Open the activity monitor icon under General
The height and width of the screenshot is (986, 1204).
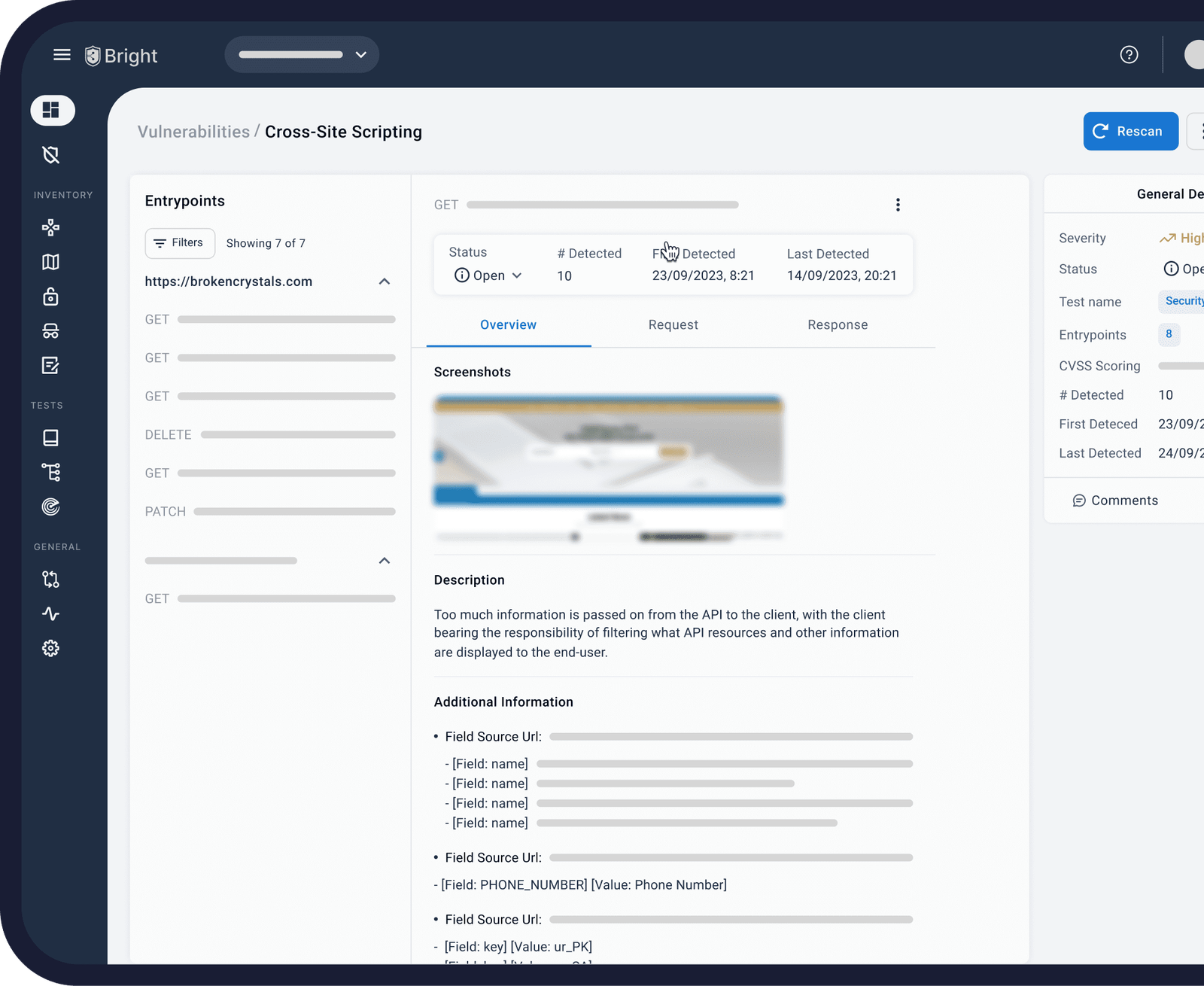[x=50, y=613]
